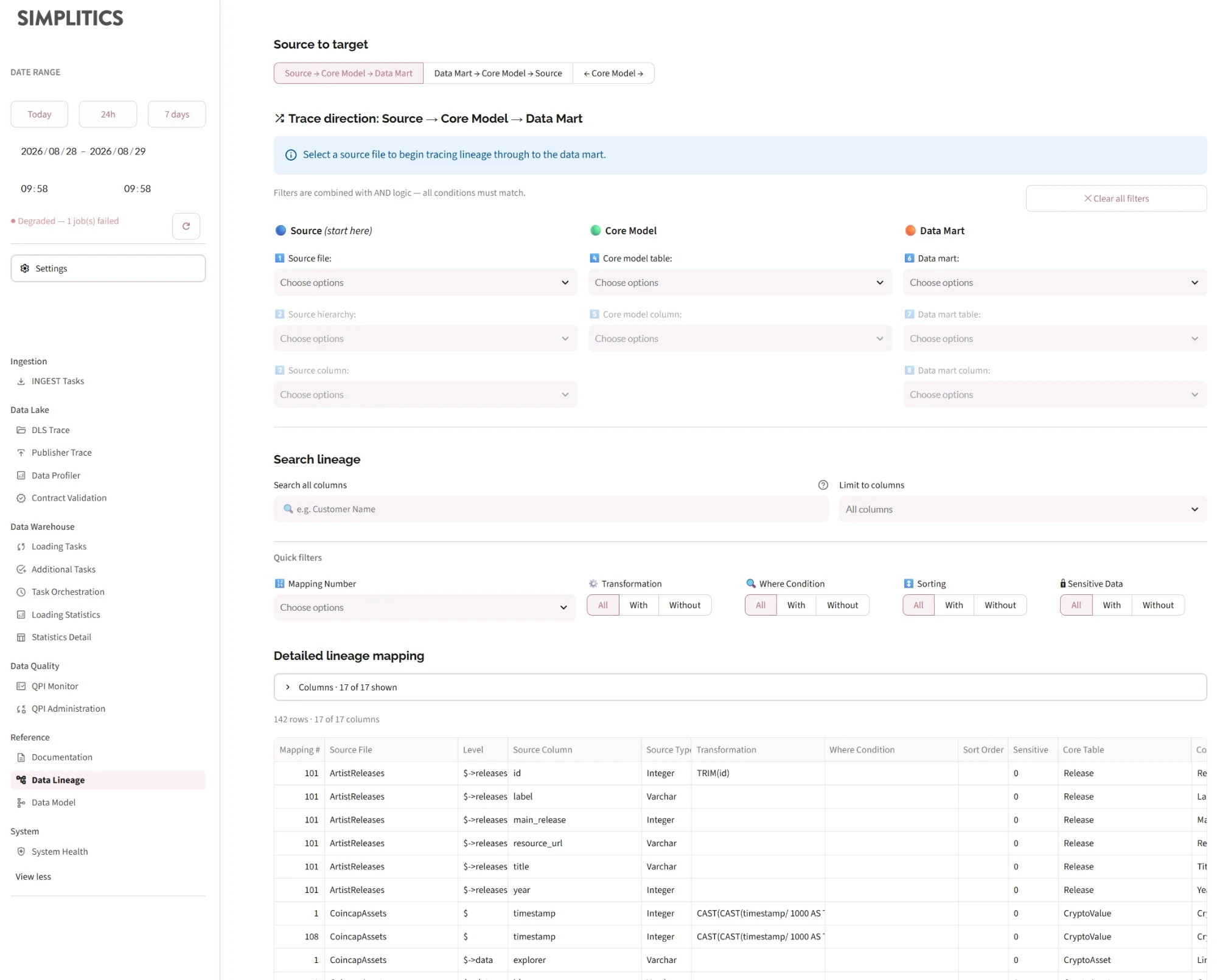Screen dimensions: 1217x980
Task: Select the ← Core Model → tab
Action: pos(613,73)
